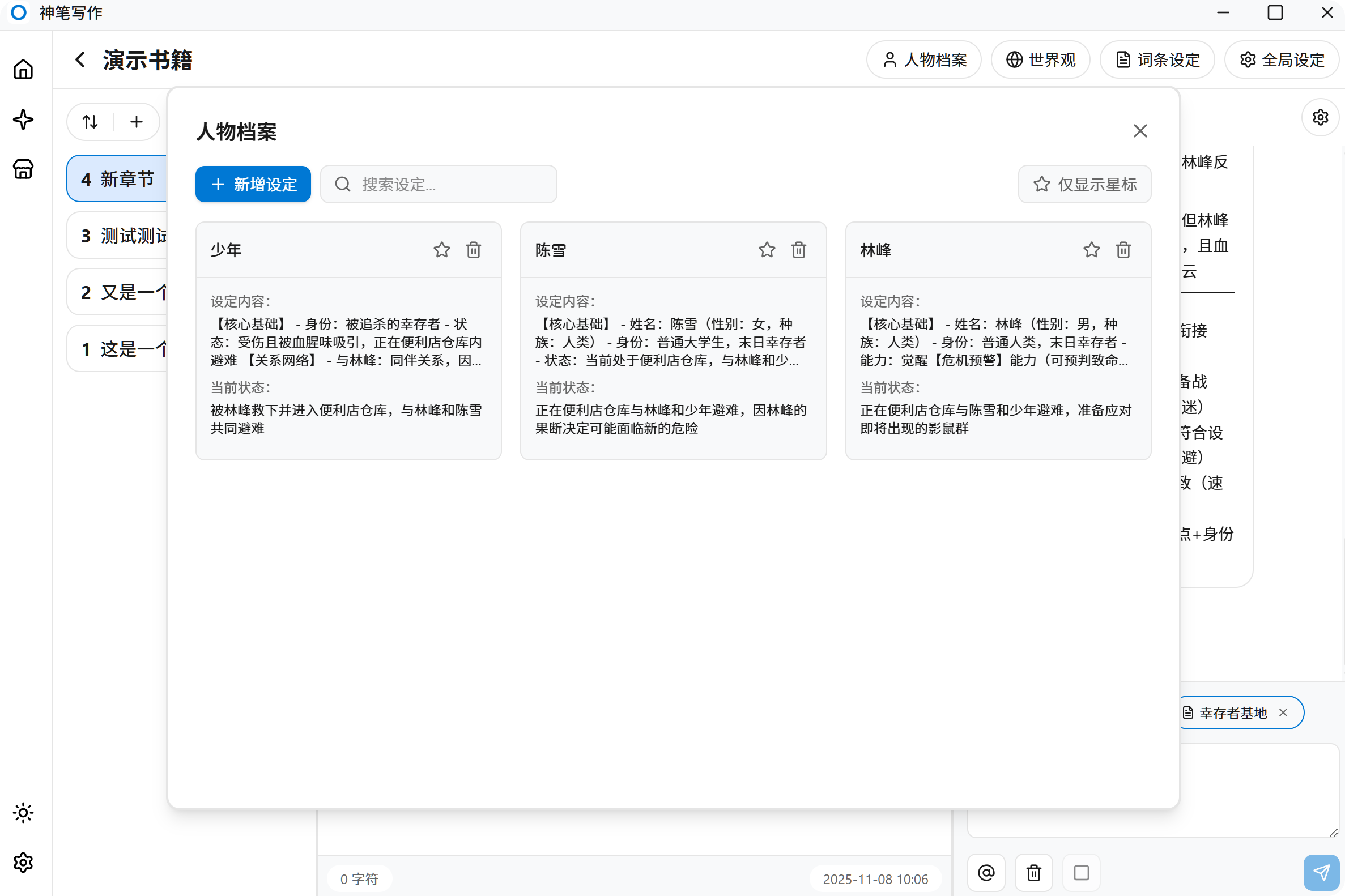Open the 世界观 tab
The image size is (1345, 896).
point(1040,59)
